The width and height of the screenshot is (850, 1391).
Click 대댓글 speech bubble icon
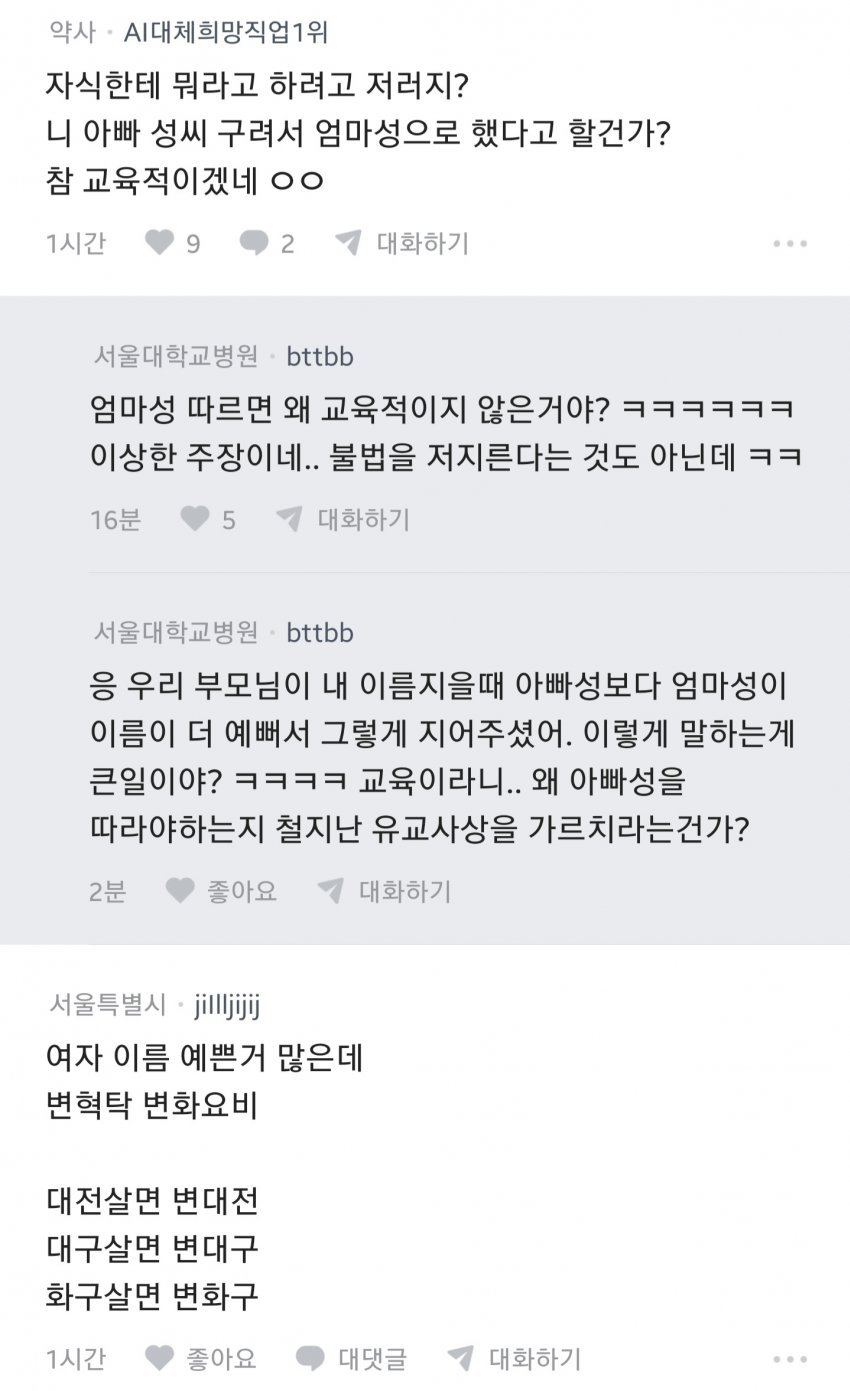point(310,1358)
